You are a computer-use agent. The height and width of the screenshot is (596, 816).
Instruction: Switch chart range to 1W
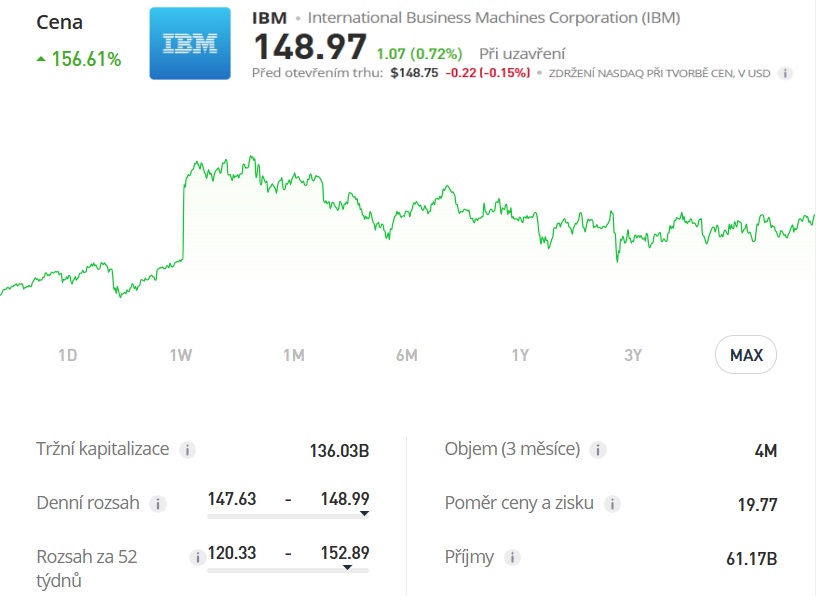(179, 355)
